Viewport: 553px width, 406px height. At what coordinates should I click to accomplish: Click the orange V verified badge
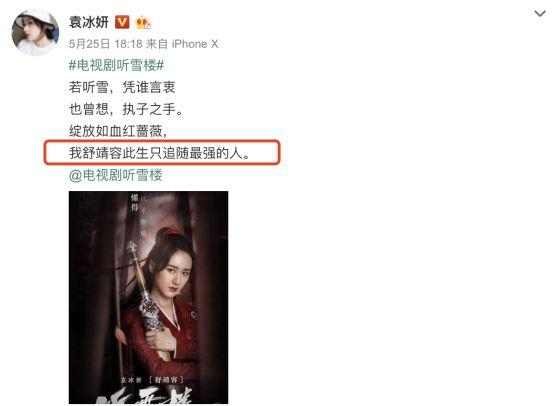(122, 23)
